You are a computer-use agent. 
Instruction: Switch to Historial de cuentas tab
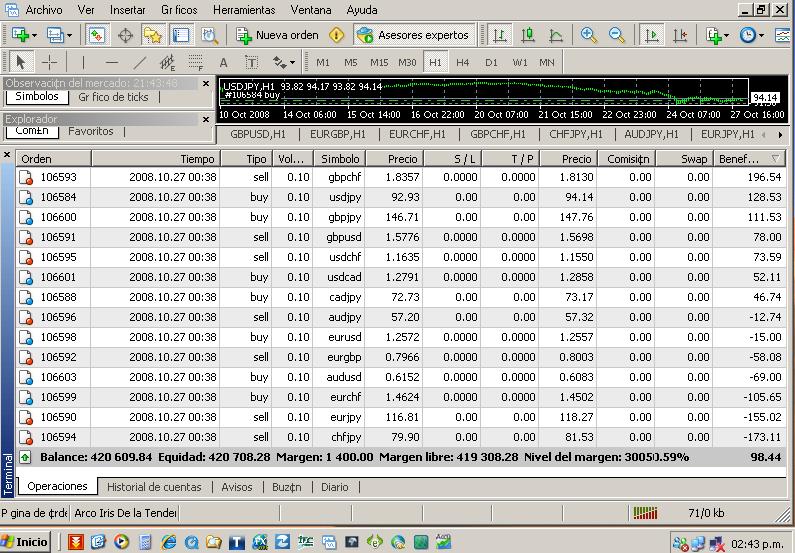tap(154, 487)
